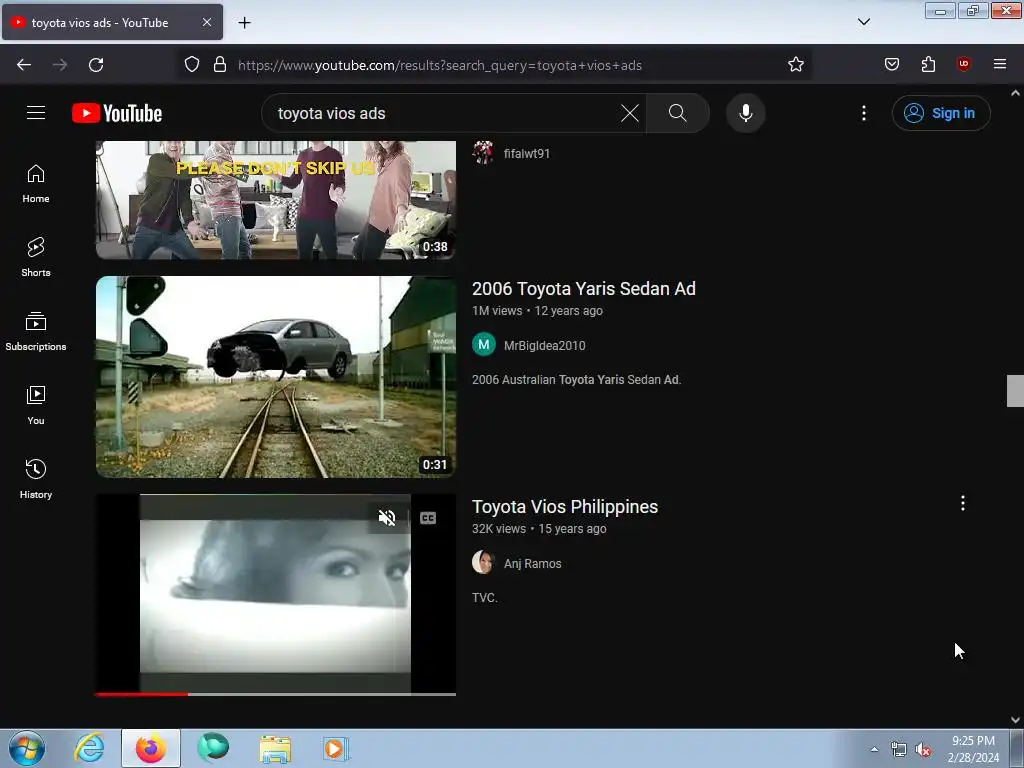The height and width of the screenshot is (768, 1024).
Task: Click the YouTube logo
Action: (x=117, y=113)
